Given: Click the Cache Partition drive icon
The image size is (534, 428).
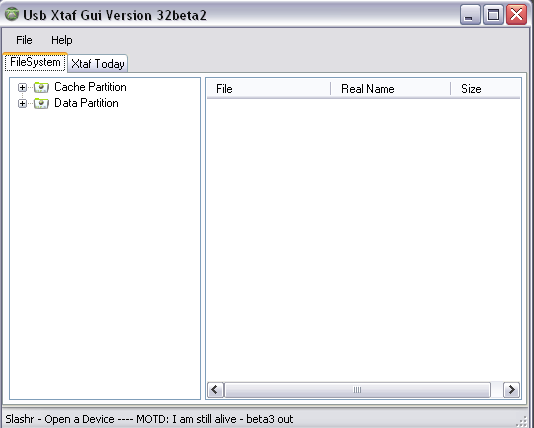Looking at the screenshot, I should [41, 88].
